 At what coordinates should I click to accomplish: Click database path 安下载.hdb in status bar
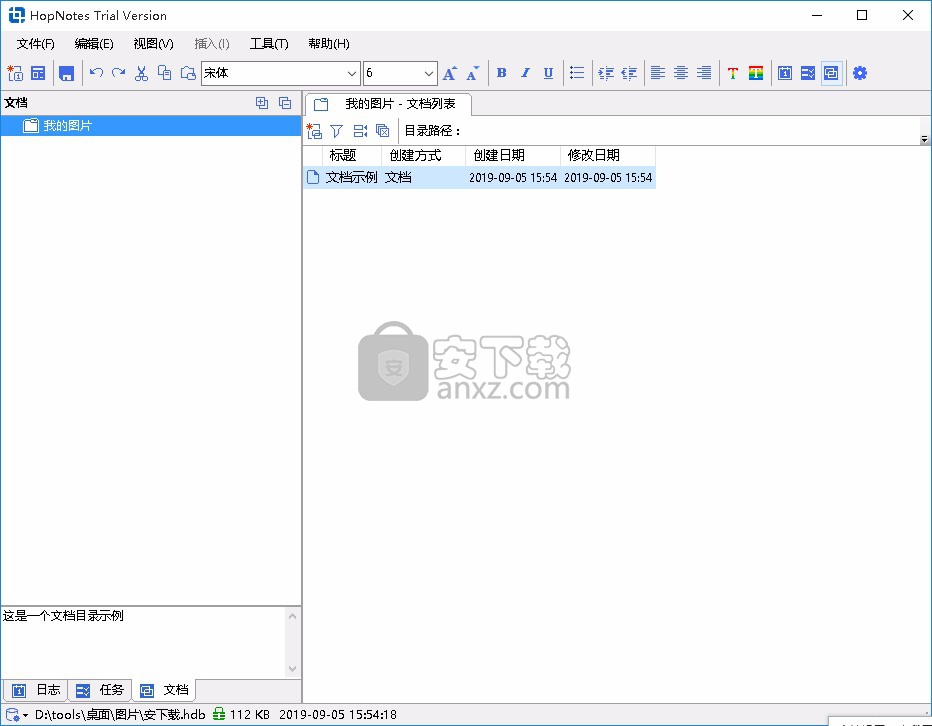[x=120, y=715]
